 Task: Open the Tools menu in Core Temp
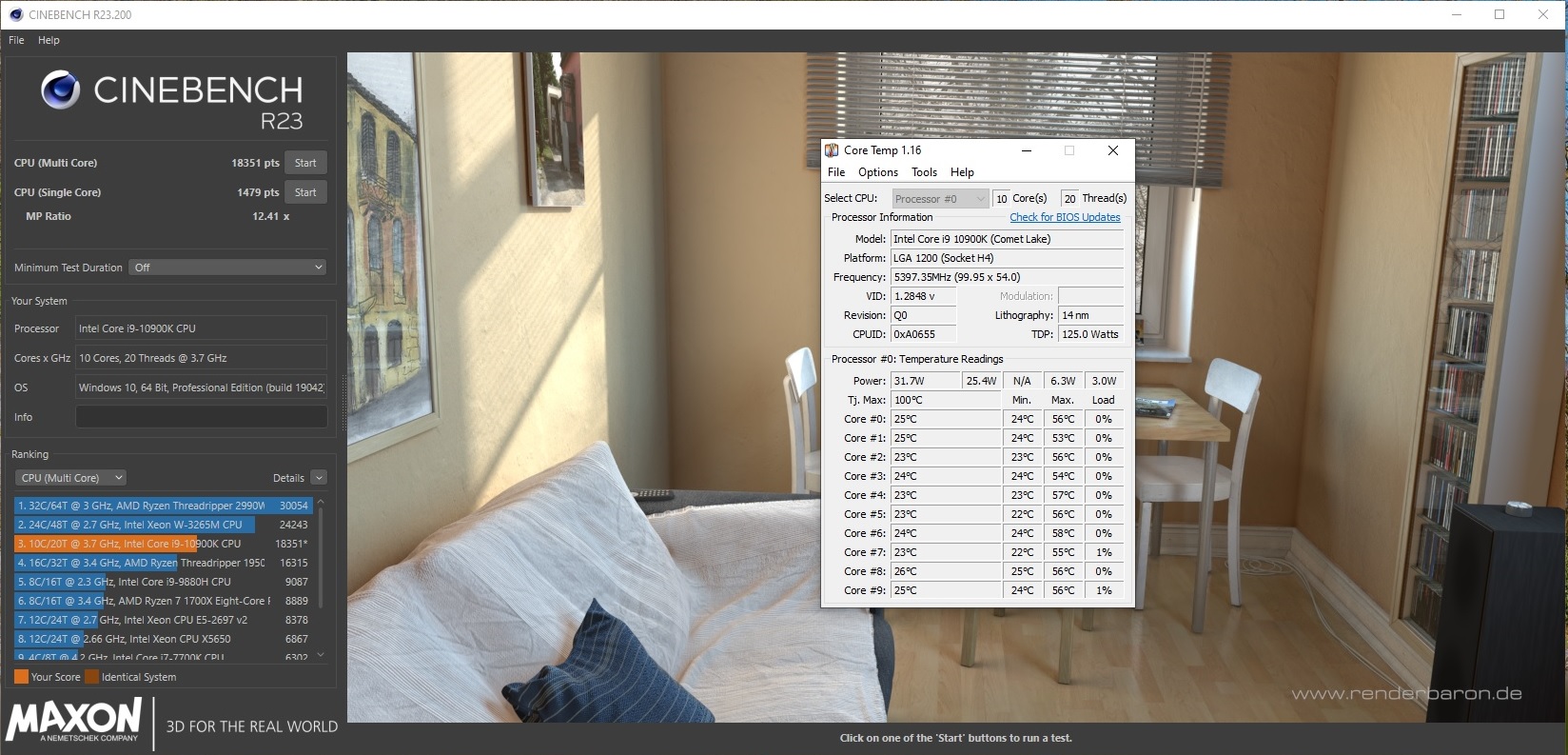pyautogui.click(x=924, y=172)
